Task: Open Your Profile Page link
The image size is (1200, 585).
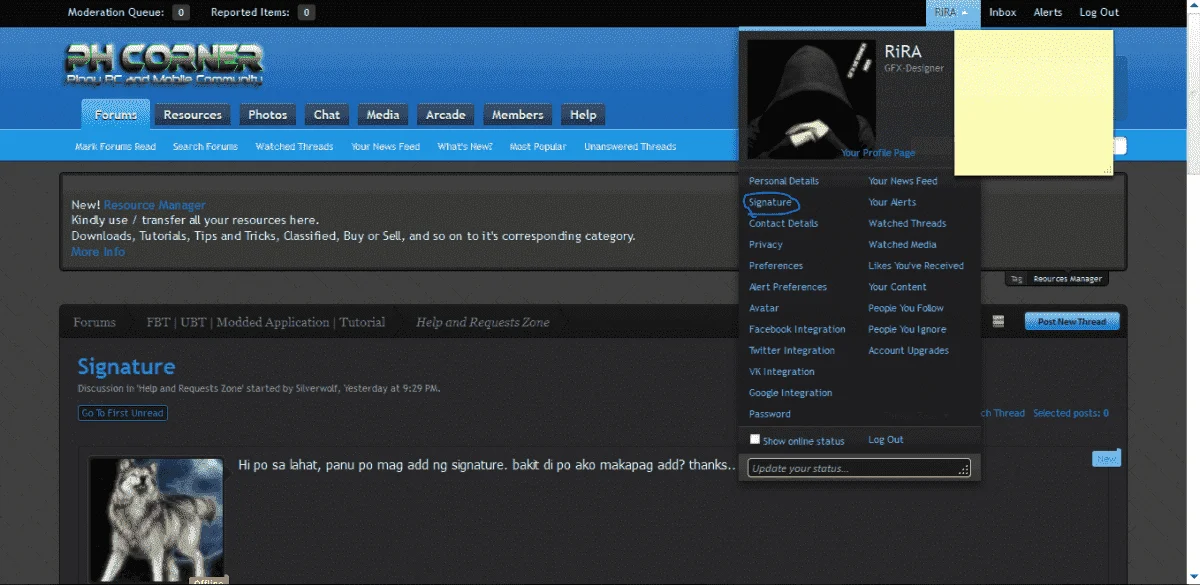Action: 878,153
